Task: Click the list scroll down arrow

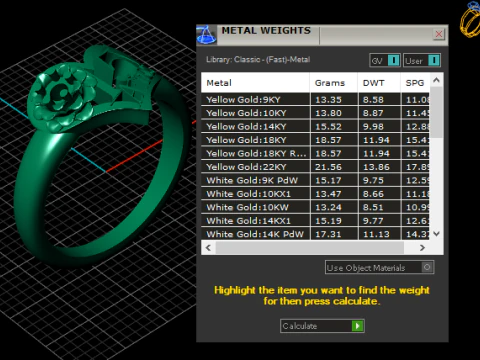Action: tap(436, 234)
